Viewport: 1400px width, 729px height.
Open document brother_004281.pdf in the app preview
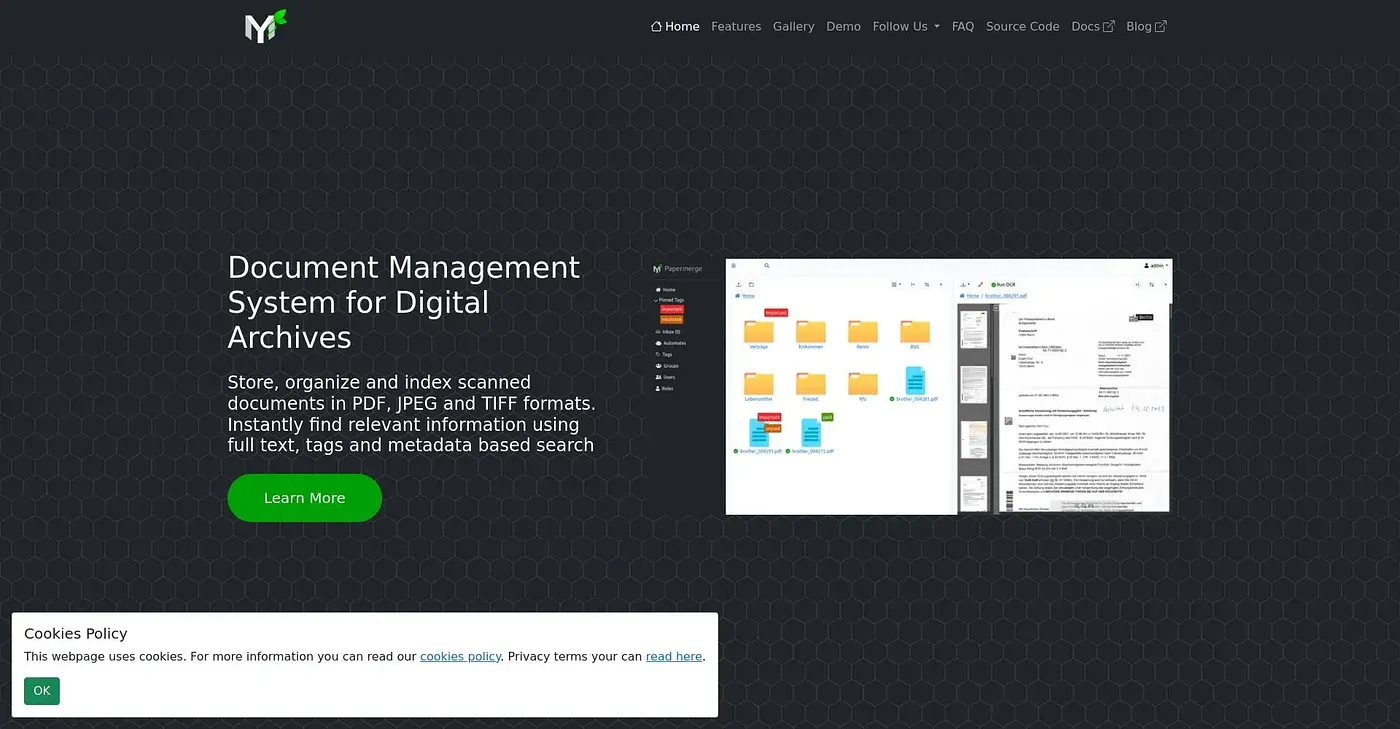point(914,385)
